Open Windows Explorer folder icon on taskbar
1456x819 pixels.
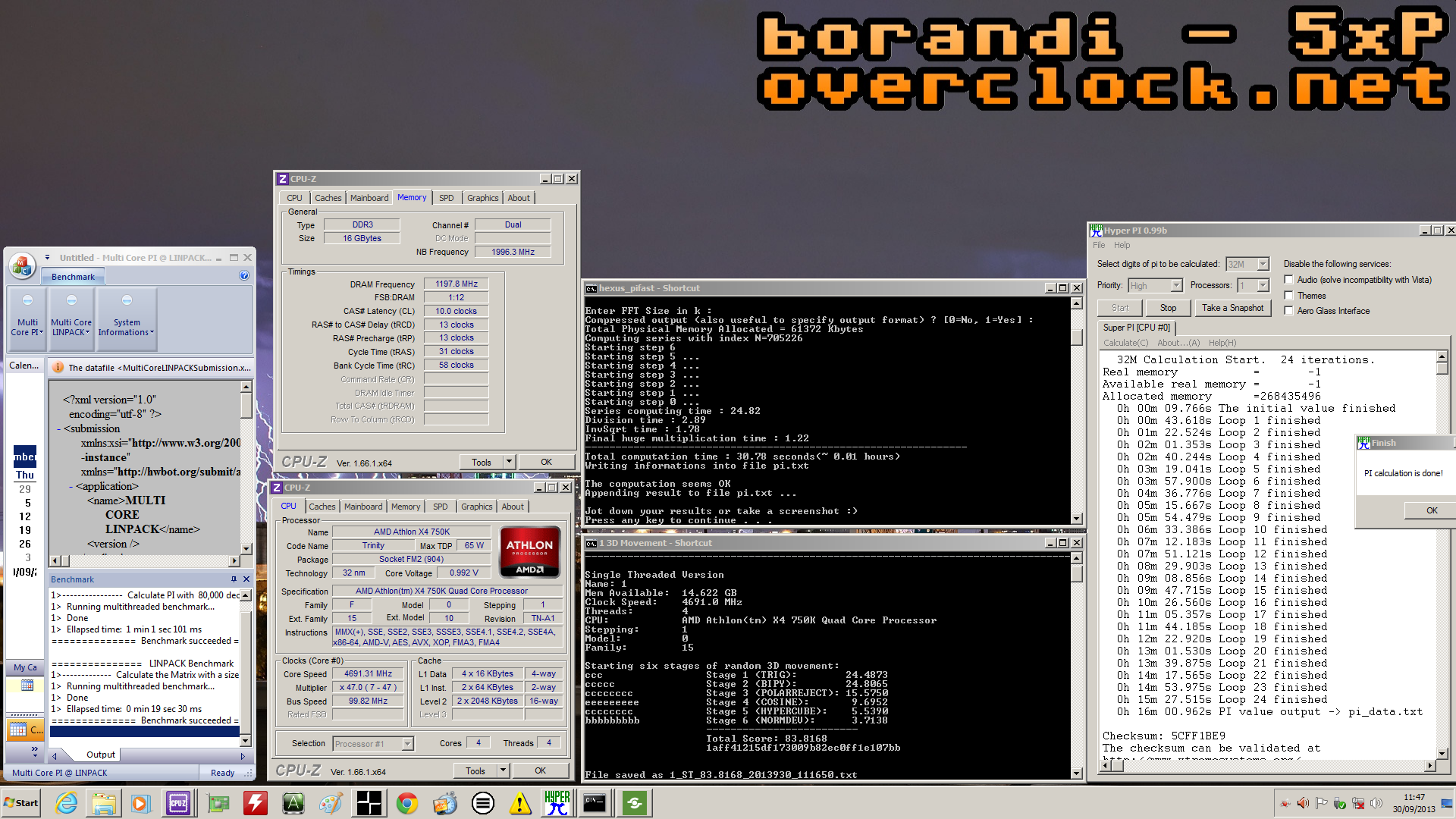[x=104, y=803]
